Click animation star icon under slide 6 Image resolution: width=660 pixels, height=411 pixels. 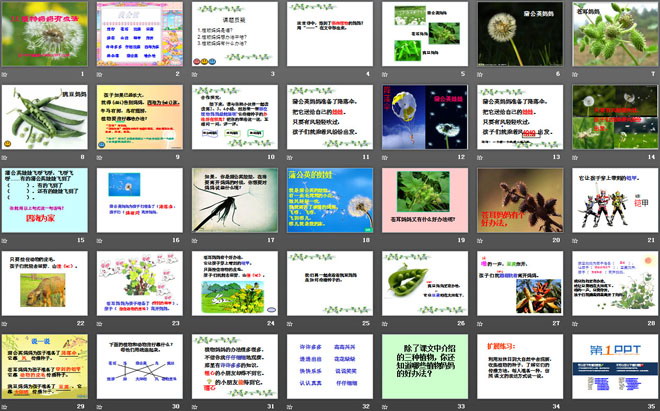click(x=480, y=74)
